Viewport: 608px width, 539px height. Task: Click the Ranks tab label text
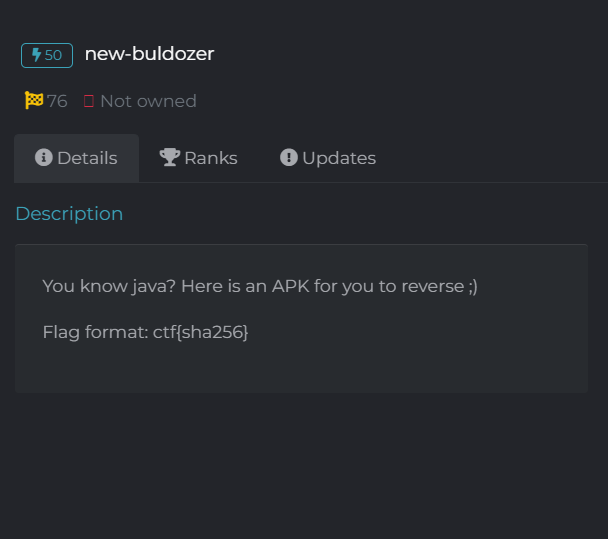[211, 158]
